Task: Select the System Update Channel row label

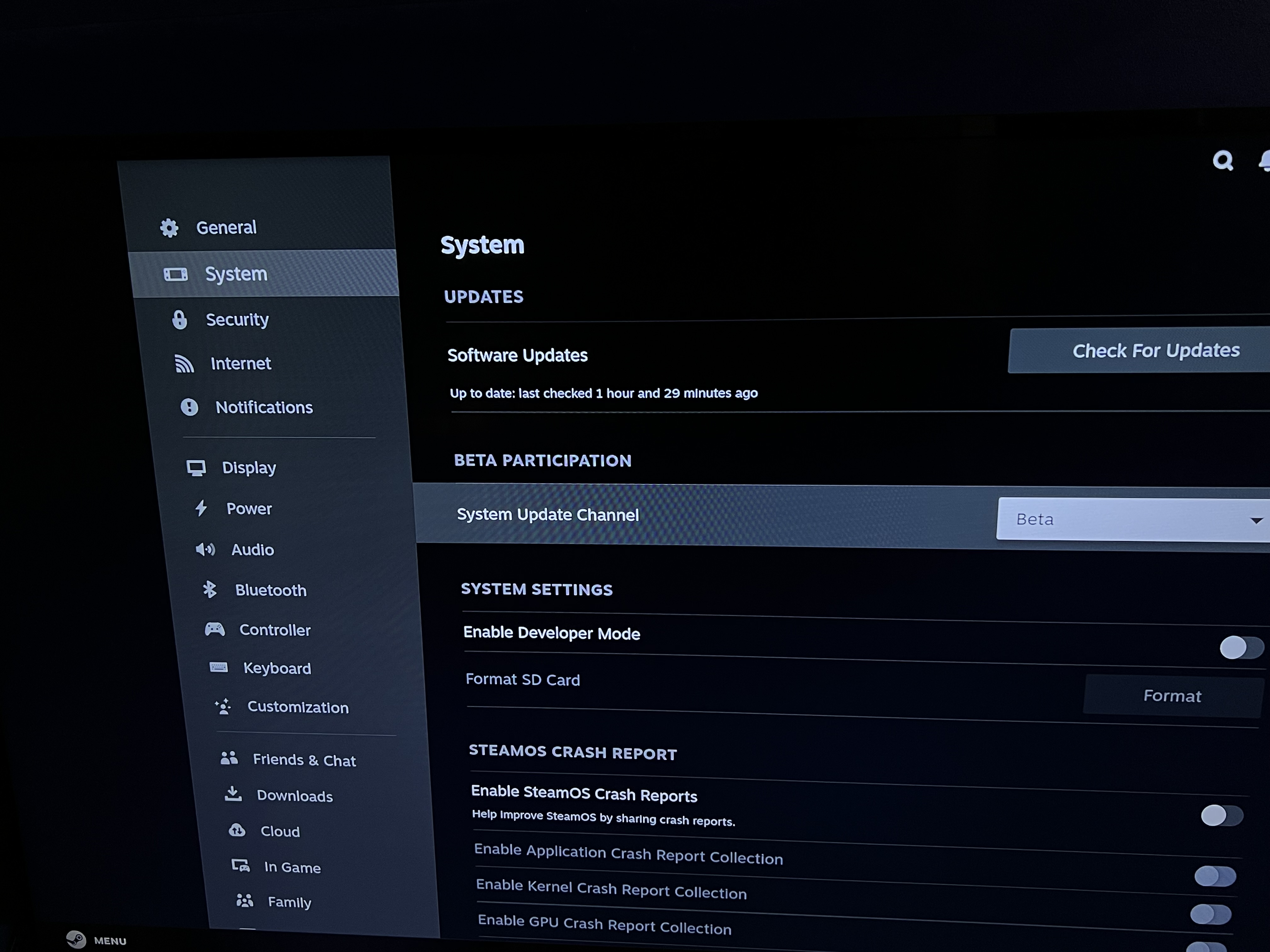Action: pyautogui.click(x=548, y=515)
